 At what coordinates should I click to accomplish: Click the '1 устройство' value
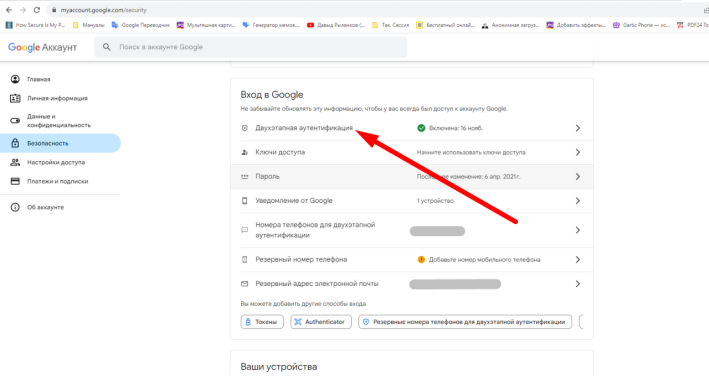pyautogui.click(x=435, y=201)
